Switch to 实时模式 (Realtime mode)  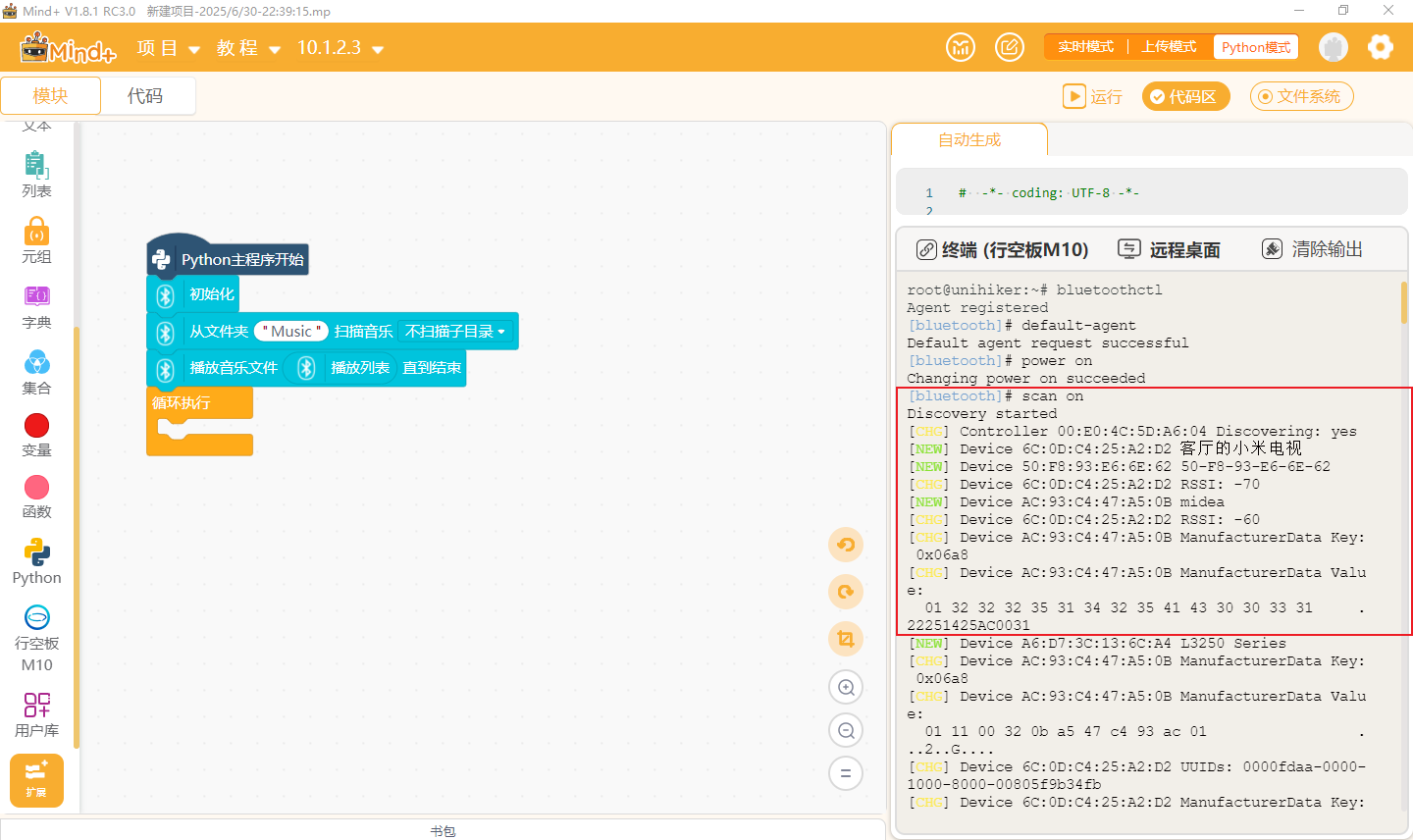1085,47
